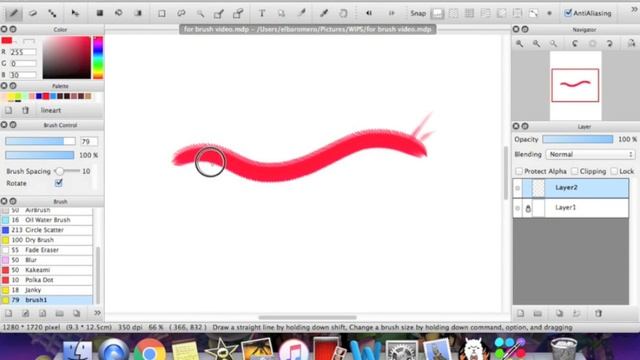Enable the radial snap
Viewport: 640px width, 360px height.
click(501, 13)
